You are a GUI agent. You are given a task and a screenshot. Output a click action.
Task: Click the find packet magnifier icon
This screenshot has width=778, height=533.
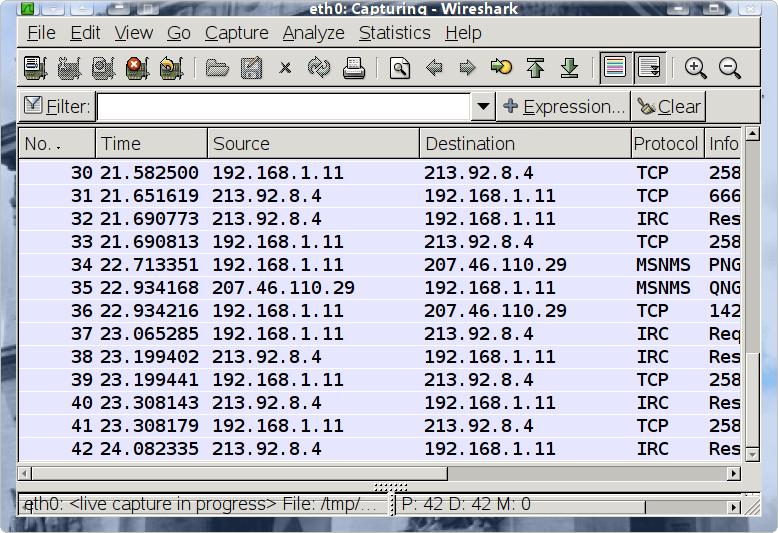pos(400,68)
